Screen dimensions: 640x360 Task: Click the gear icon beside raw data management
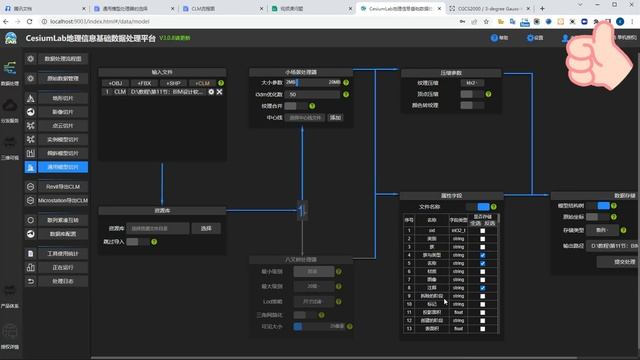click(x=31, y=78)
